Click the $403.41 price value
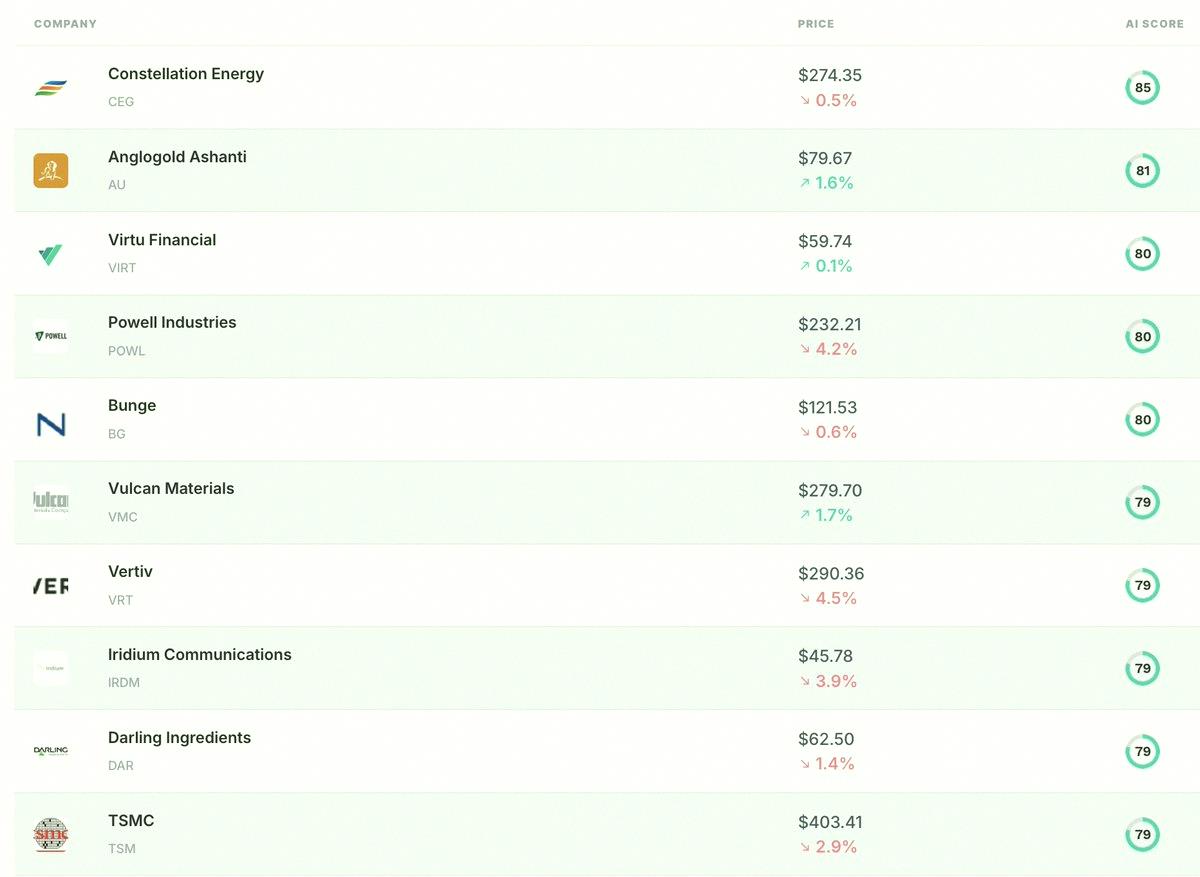 click(x=830, y=823)
